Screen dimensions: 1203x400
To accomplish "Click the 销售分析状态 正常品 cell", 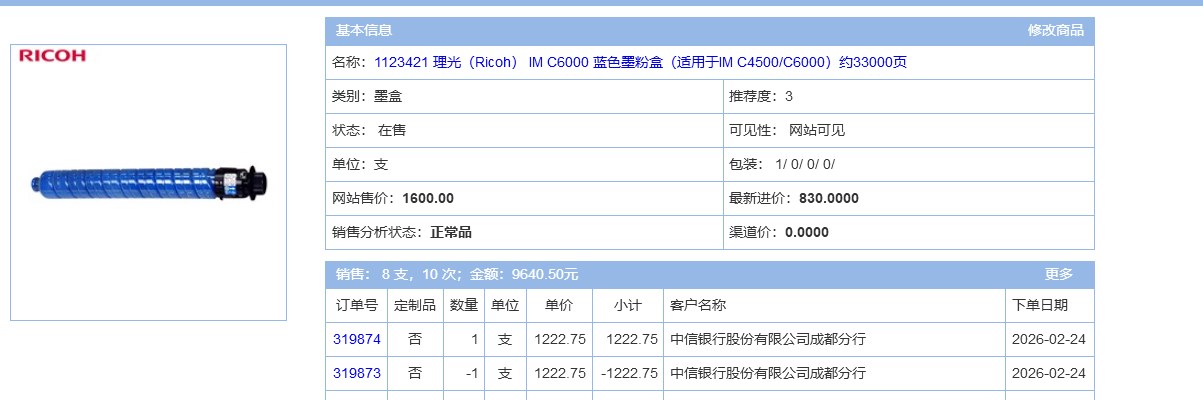I will tap(401, 232).
